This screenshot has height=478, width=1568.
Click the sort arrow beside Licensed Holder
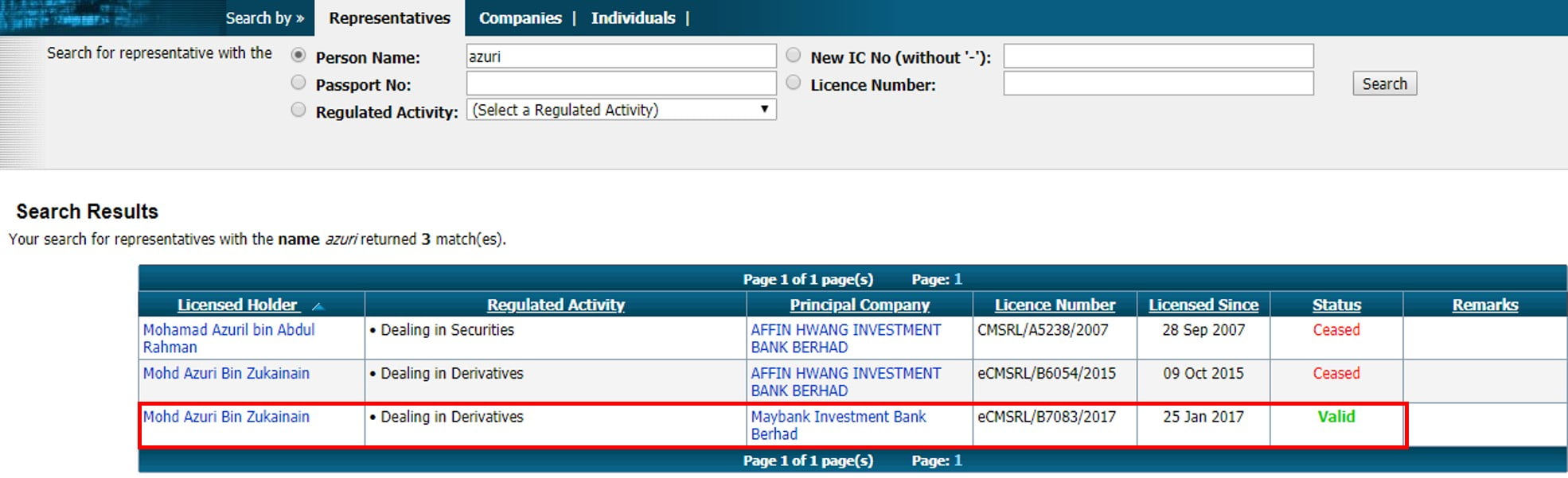318,306
